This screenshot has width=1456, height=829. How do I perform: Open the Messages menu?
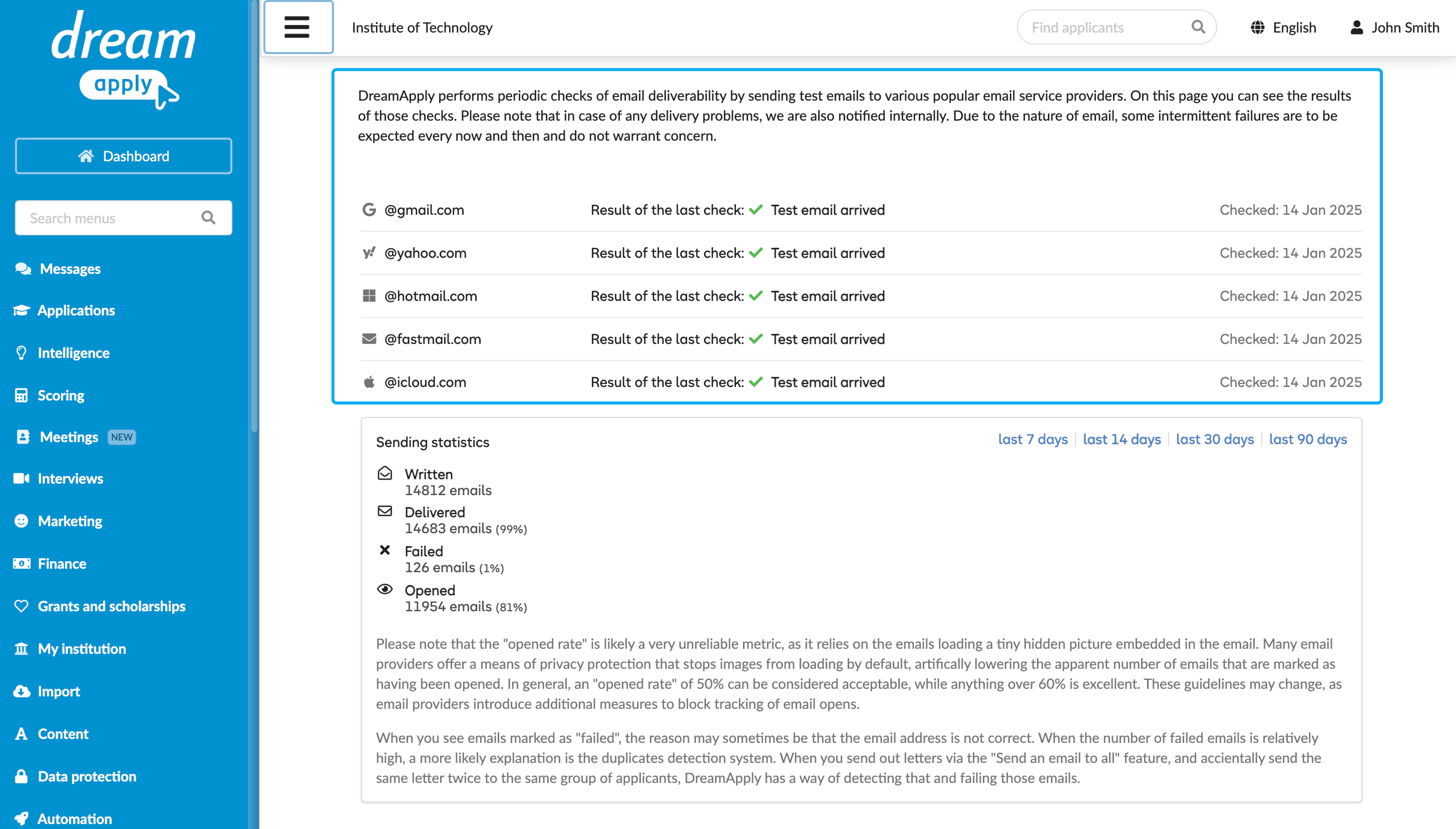[x=70, y=268]
